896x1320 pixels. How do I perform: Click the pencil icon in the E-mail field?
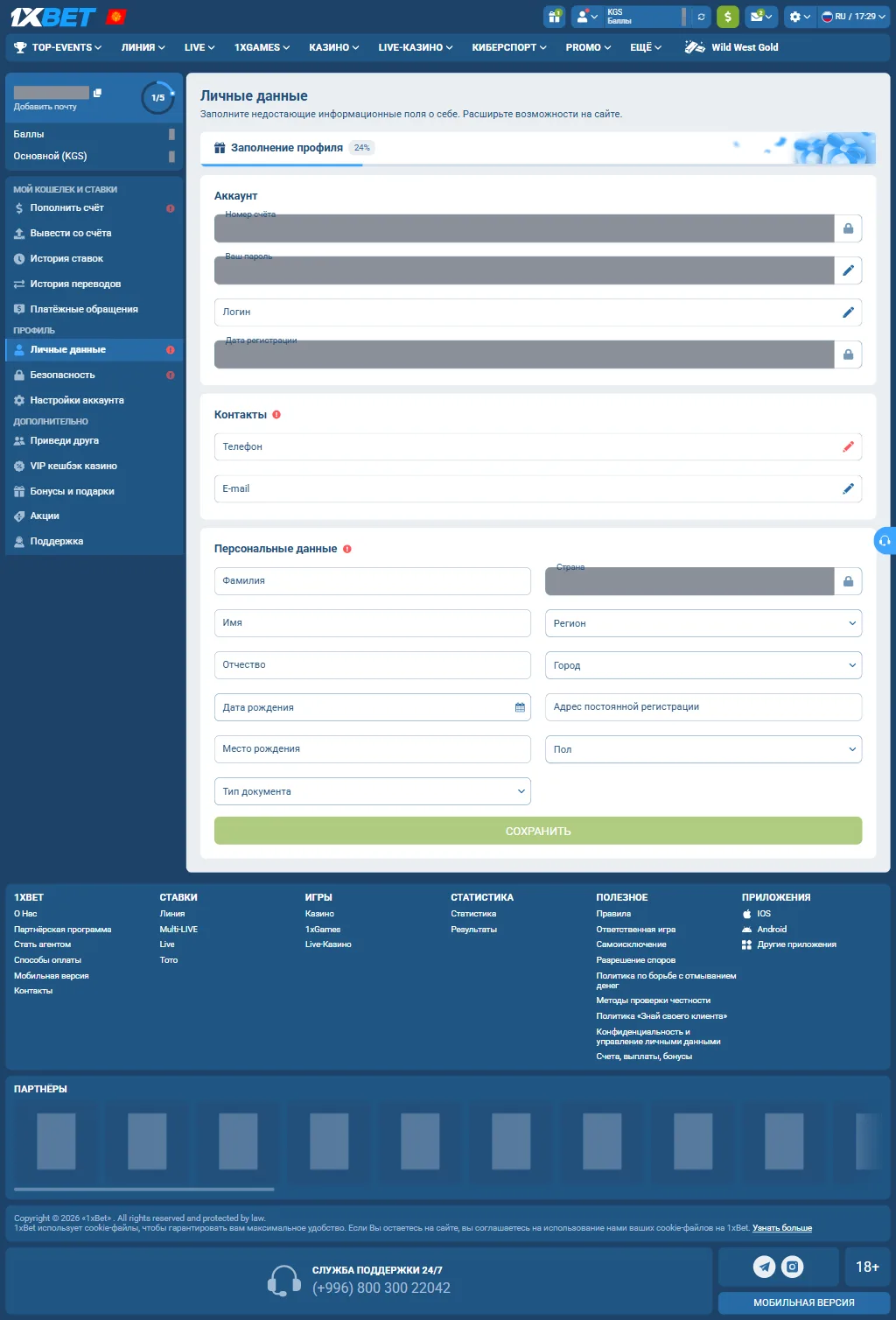(x=848, y=488)
